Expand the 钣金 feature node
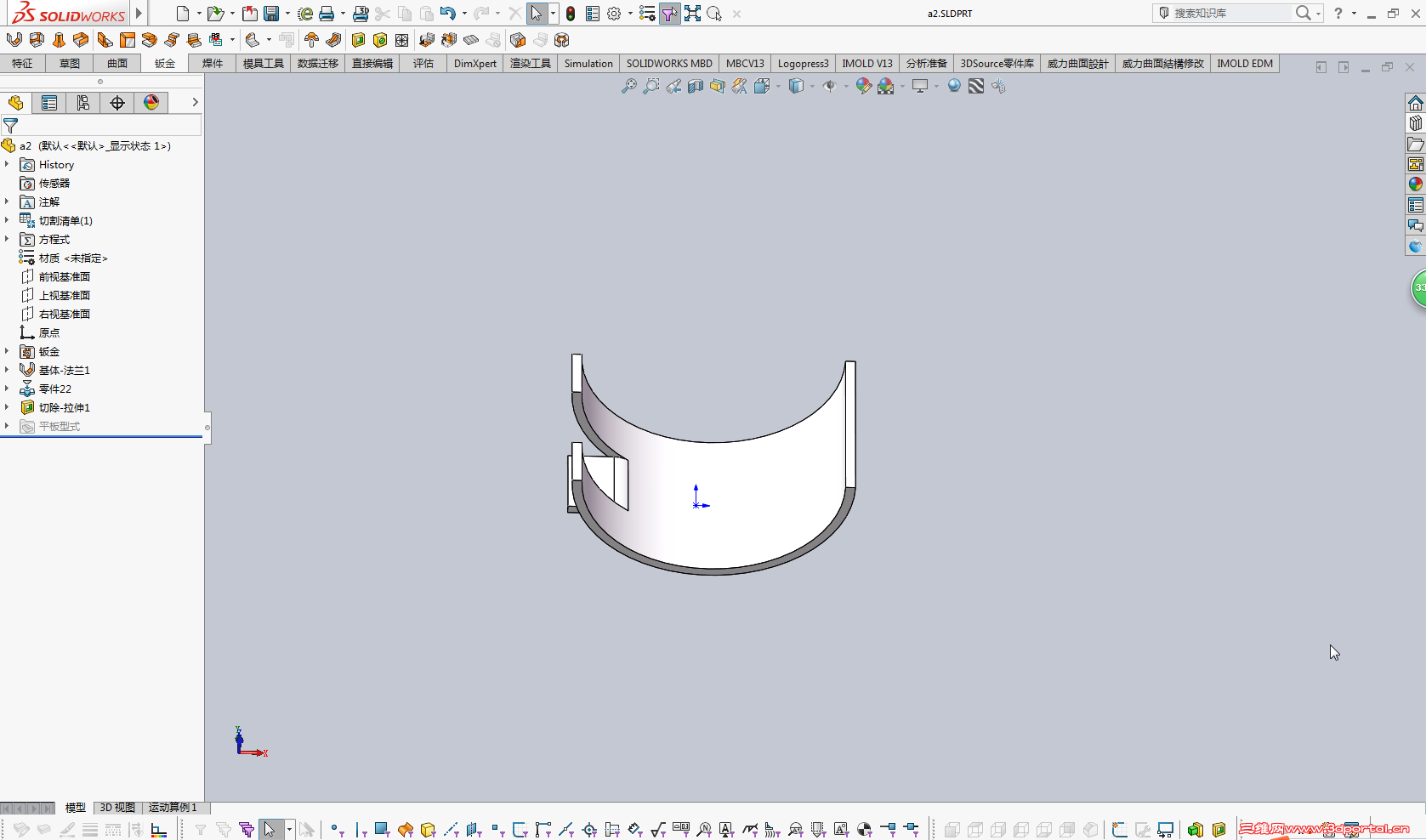Image resolution: width=1426 pixels, height=840 pixels. click(x=7, y=351)
